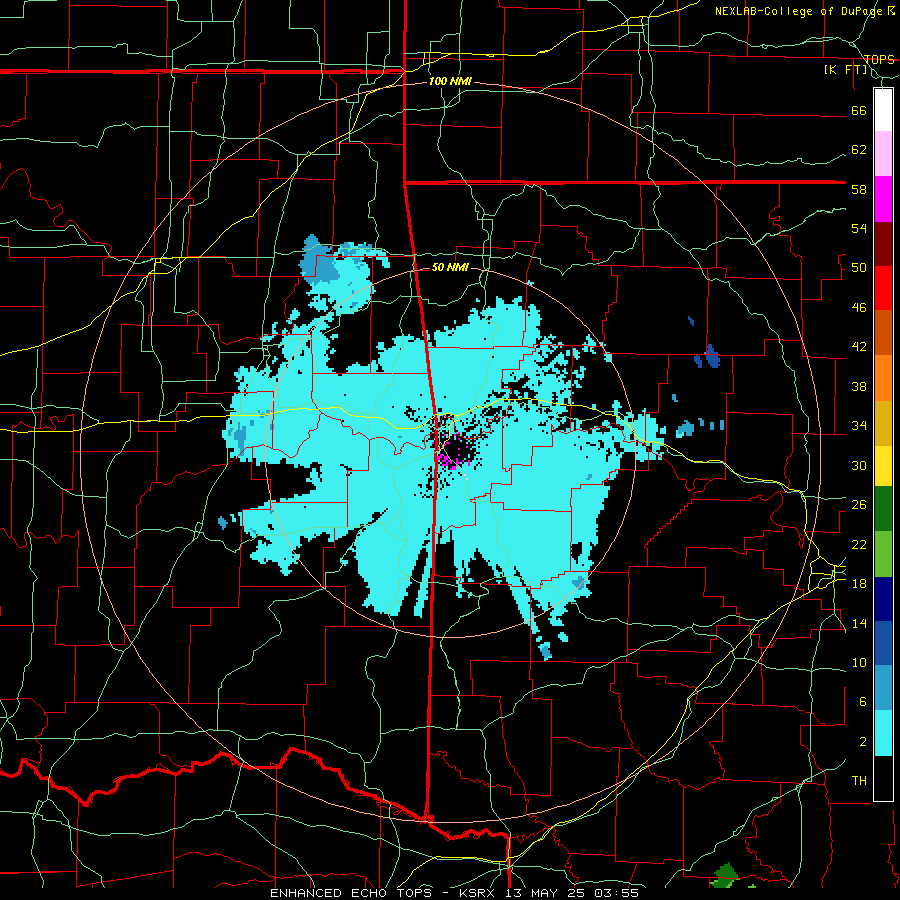The height and width of the screenshot is (900, 900).
Task: Click the '34' legend value
Action: [859, 426]
